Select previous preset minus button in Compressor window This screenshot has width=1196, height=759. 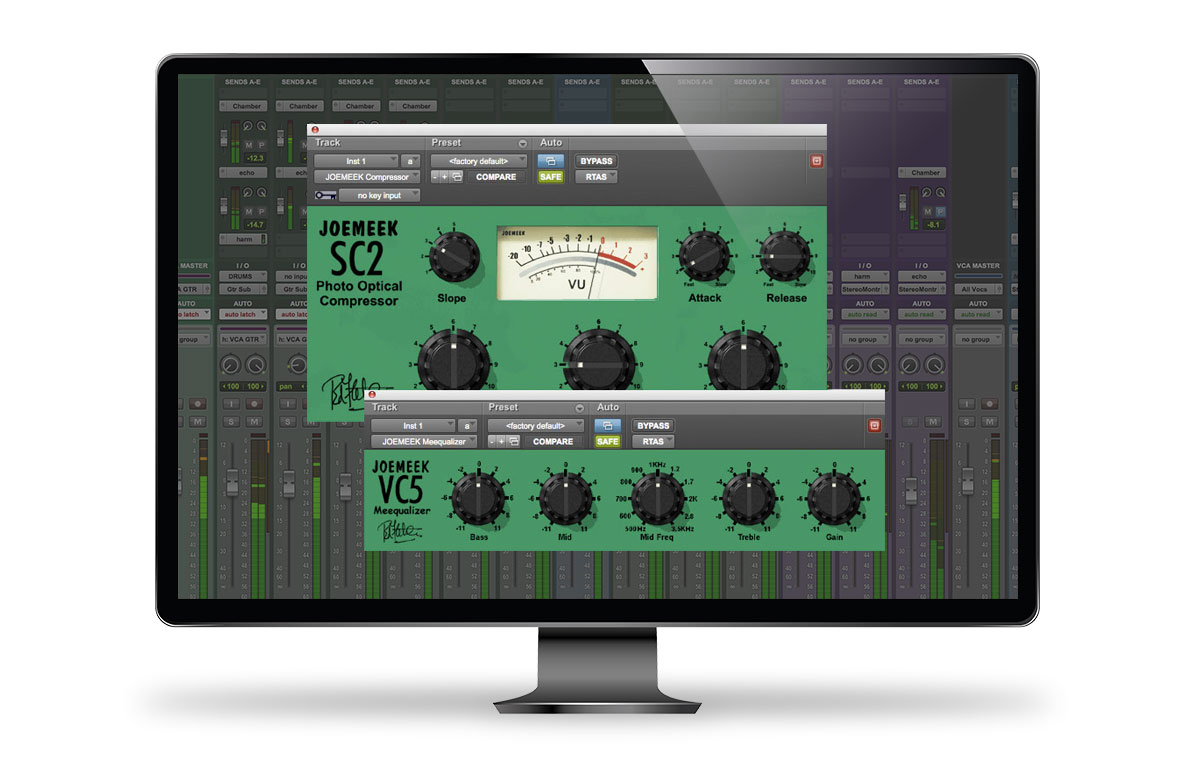click(x=435, y=177)
